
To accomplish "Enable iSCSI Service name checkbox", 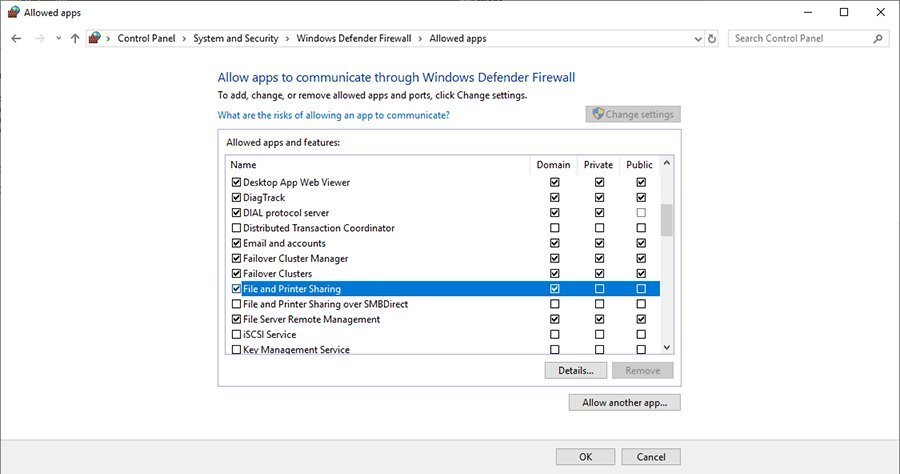I will pyautogui.click(x=236, y=334).
